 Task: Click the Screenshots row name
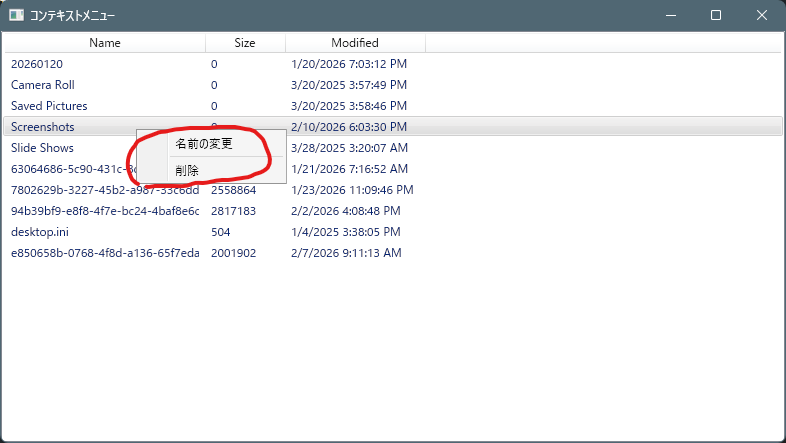pos(43,127)
